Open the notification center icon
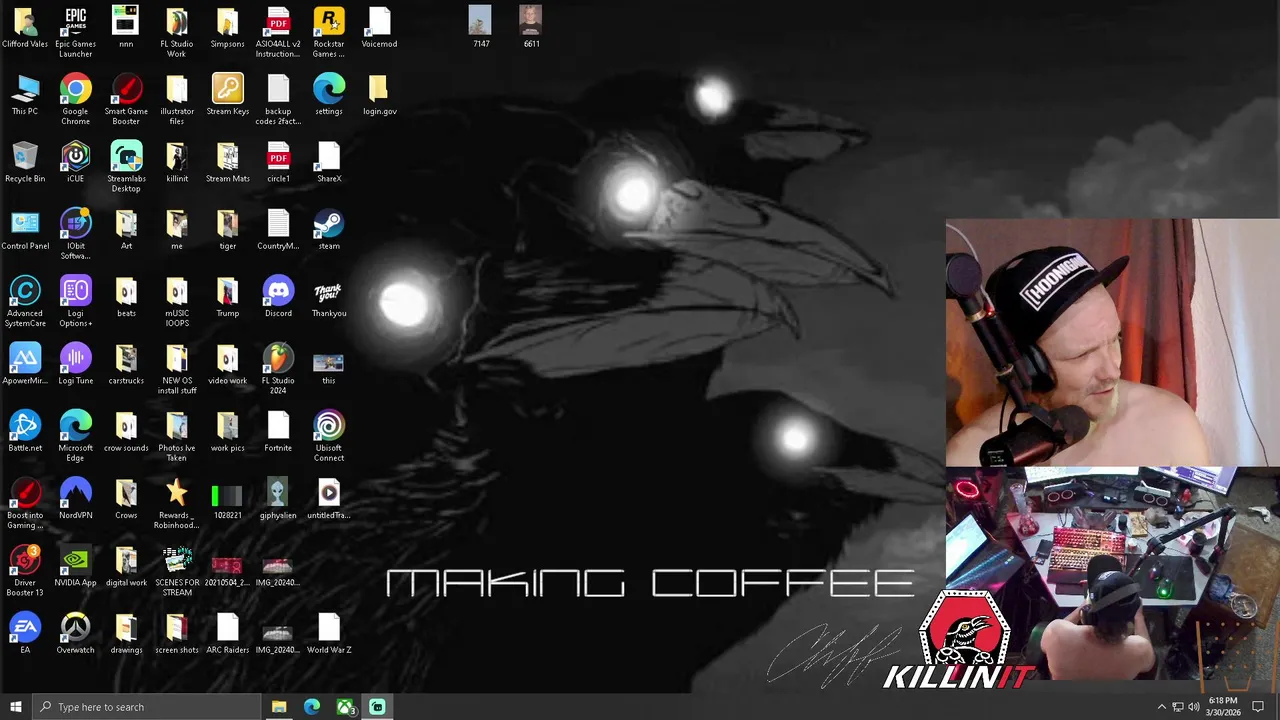 click(1258, 707)
